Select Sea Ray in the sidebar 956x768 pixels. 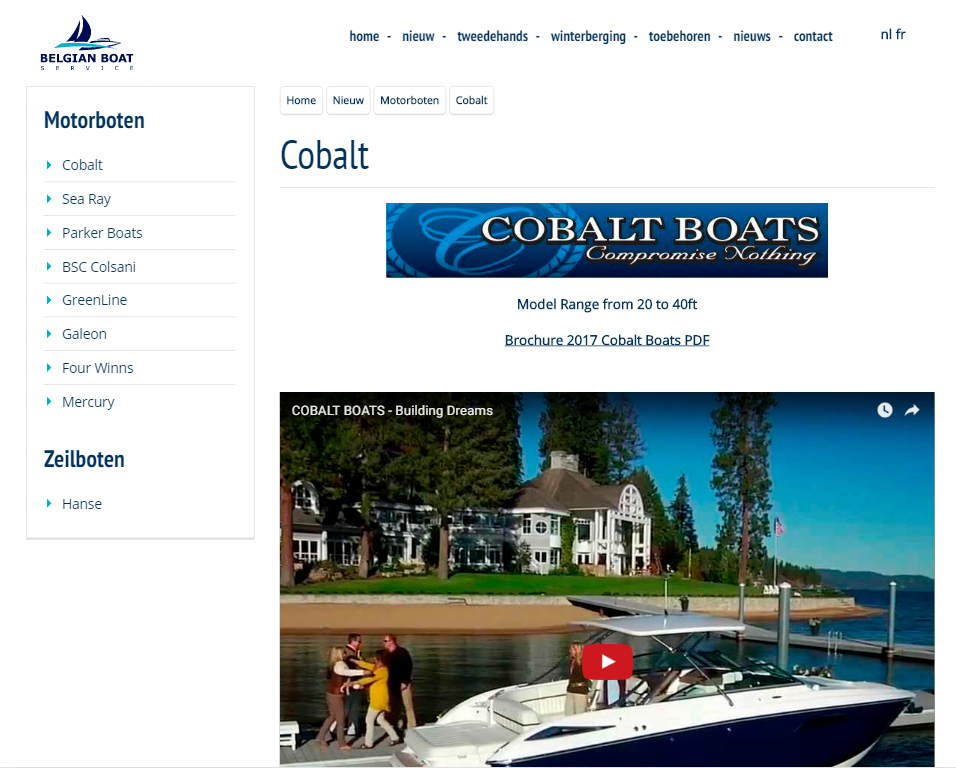click(x=87, y=199)
